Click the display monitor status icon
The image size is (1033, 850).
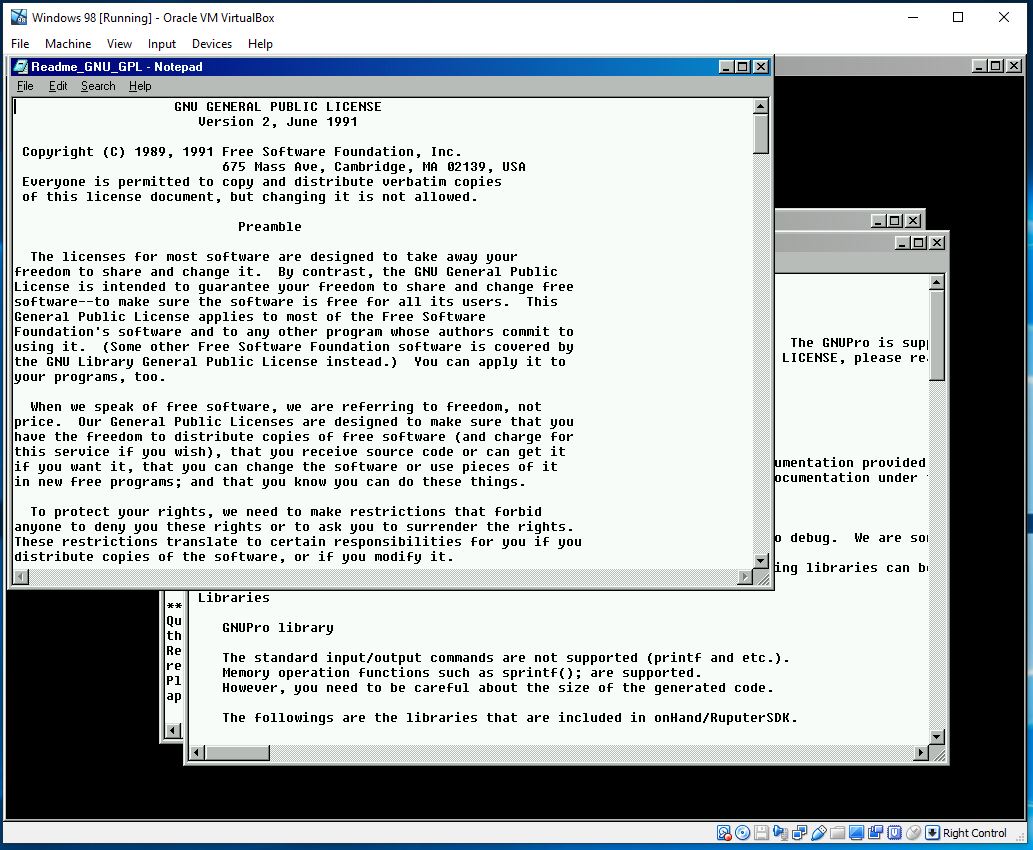click(x=856, y=833)
